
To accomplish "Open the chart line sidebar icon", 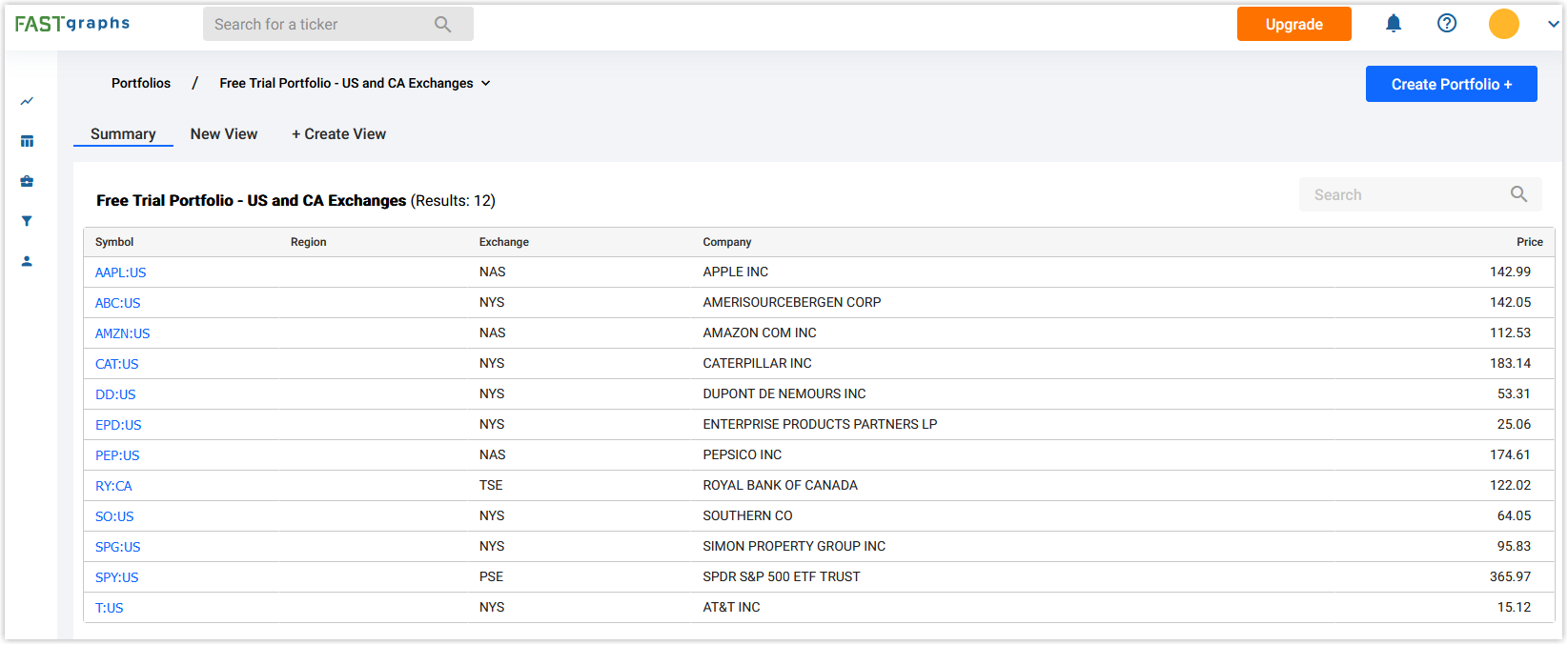I will pos(27,101).
